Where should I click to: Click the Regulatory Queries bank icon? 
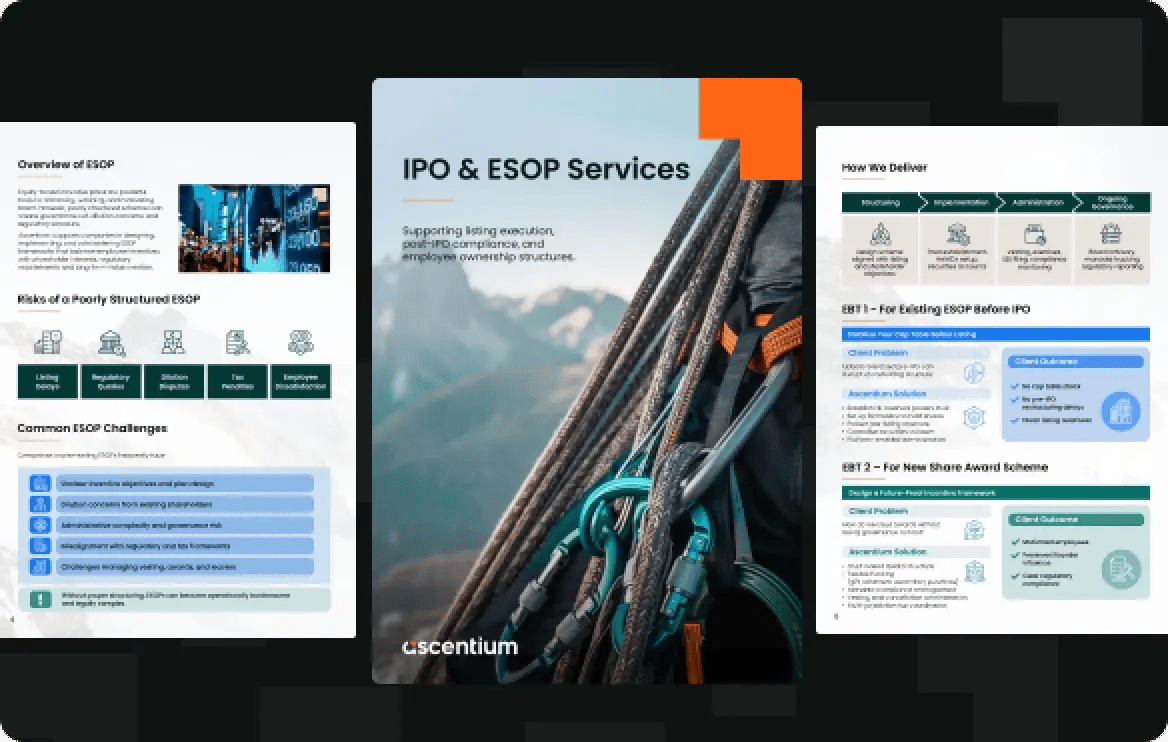[x=111, y=343]
